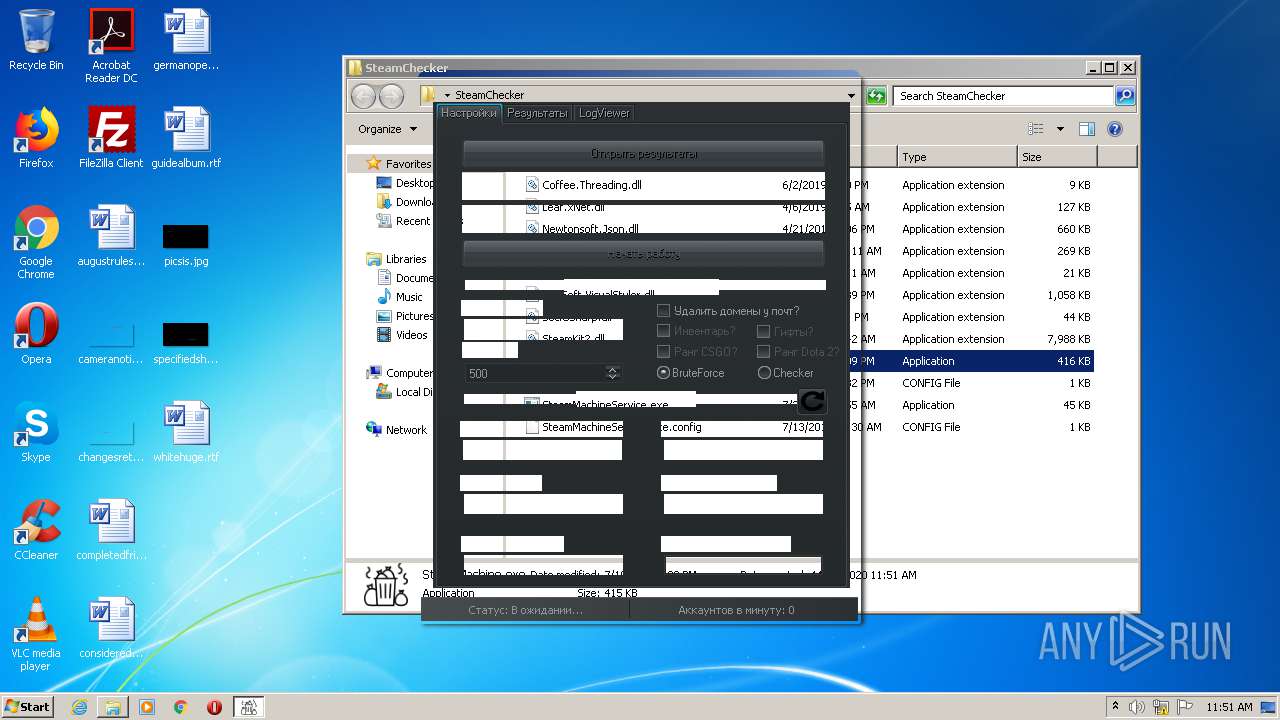The image size is (1280, 720).
Task: Select the Coffee.Threading.dll file row
Action: pos(809,185)
